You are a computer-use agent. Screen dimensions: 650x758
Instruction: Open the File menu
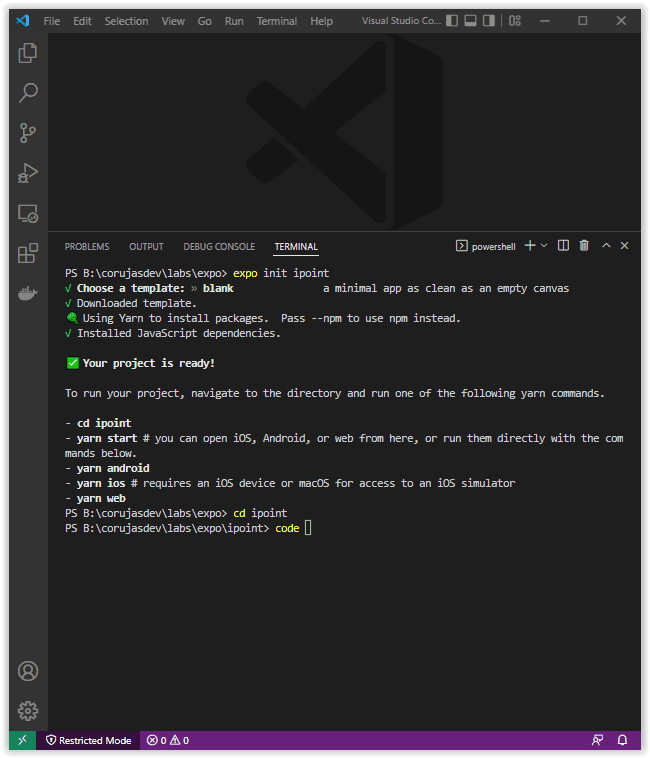pyautogui.click(x=52, y=21)
